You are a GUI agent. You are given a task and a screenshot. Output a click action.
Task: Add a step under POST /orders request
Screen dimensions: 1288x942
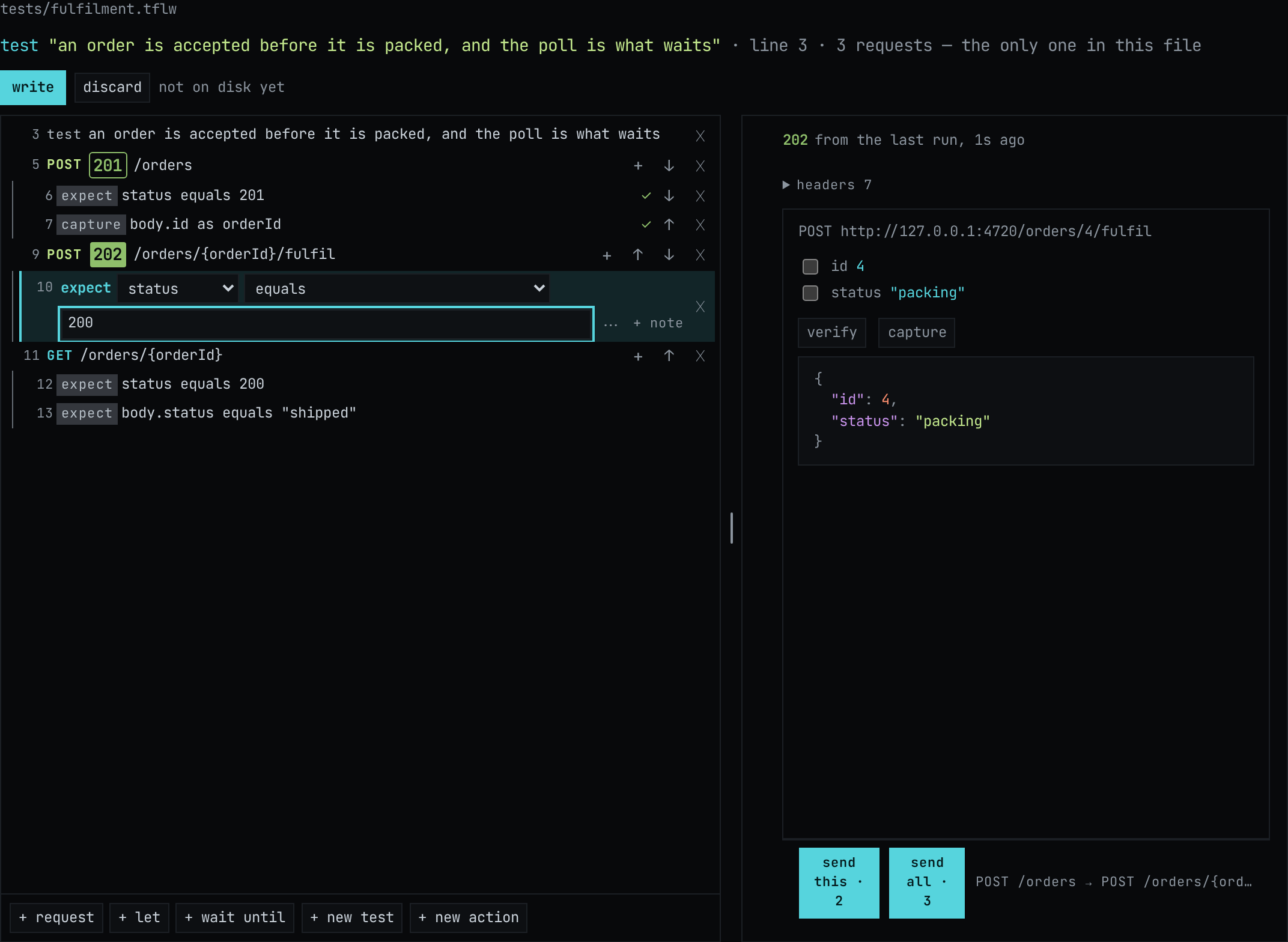[x=638, y=166]
